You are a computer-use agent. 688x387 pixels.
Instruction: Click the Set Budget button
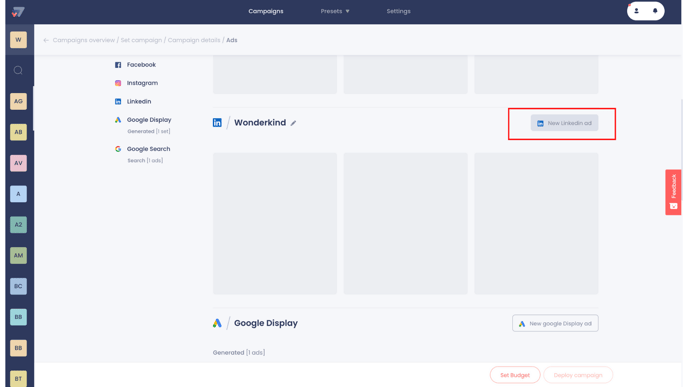(x=515, y=375)
